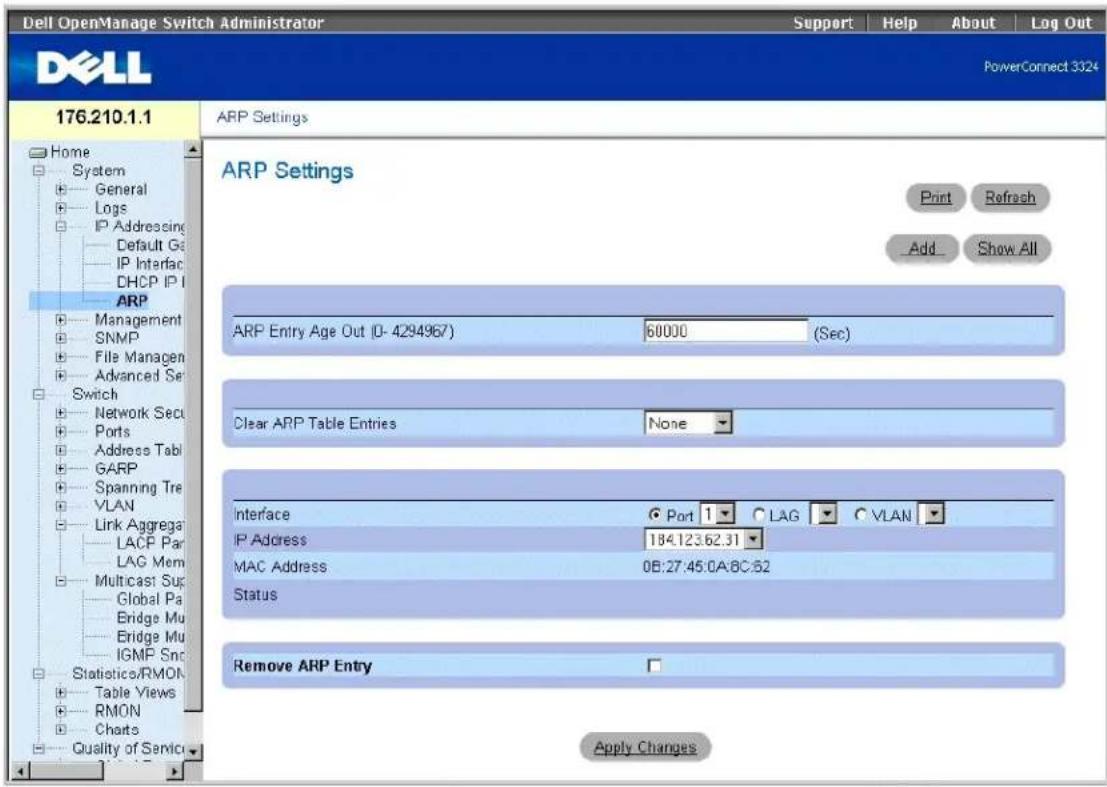Select the Port radio button
1107x787 pixels.
coord(654,515)
